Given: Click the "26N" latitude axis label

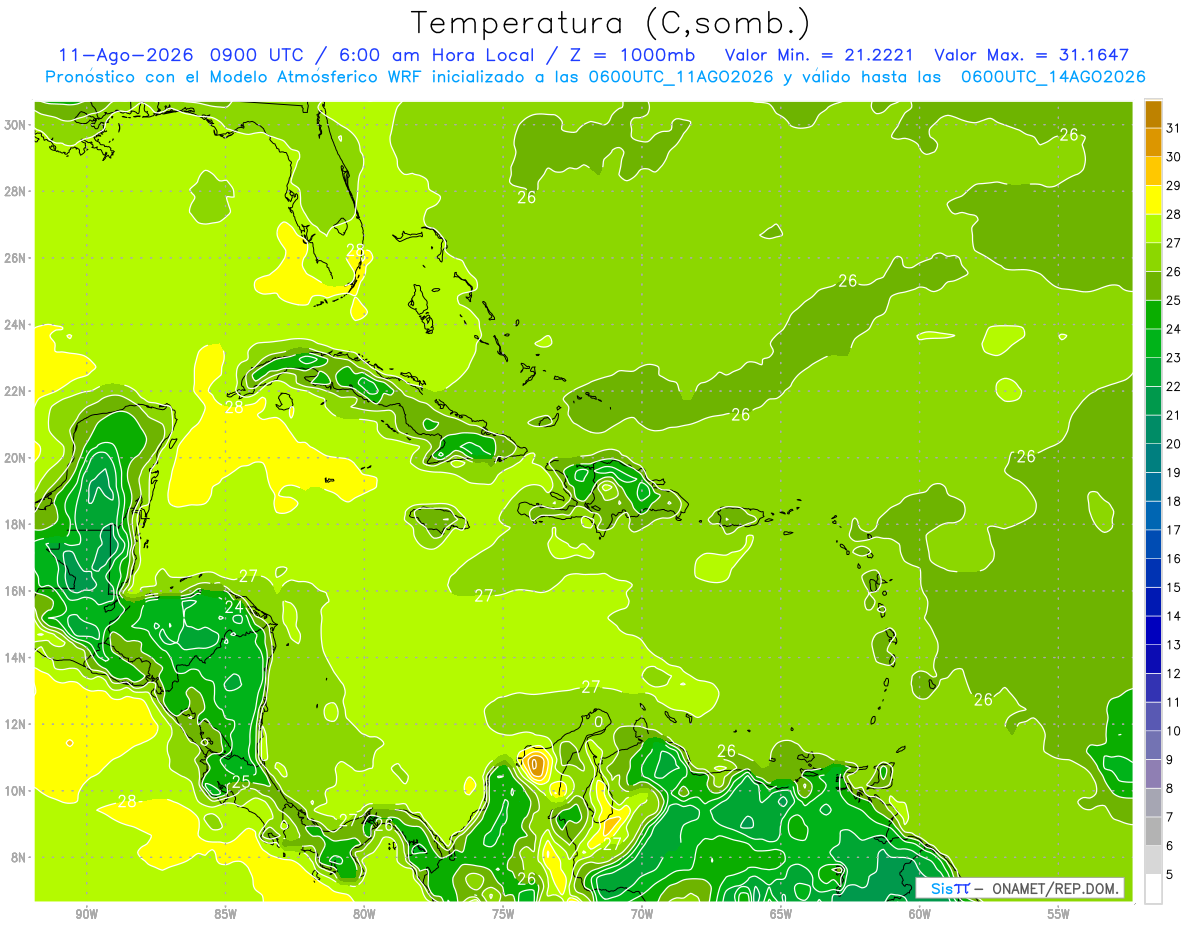Looking at the screenshot, I should 16,258.
